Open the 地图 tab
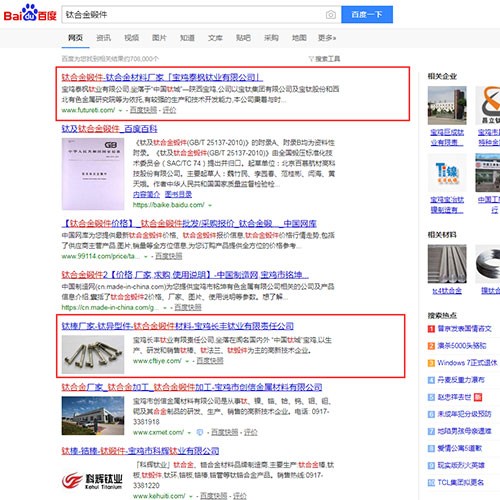Viewport: 500px width, 500px height. click(299, 38)
